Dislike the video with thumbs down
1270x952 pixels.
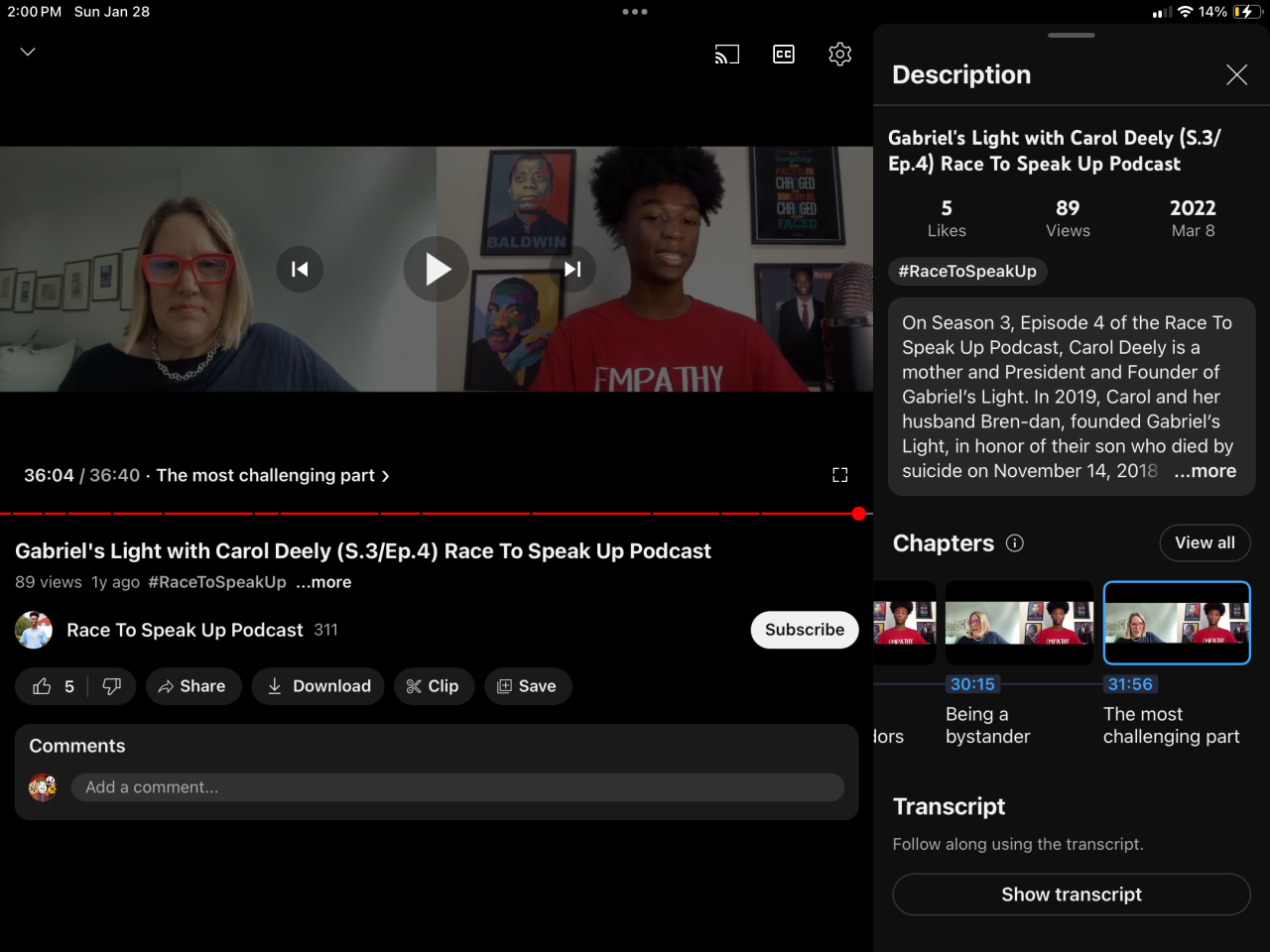112,686
